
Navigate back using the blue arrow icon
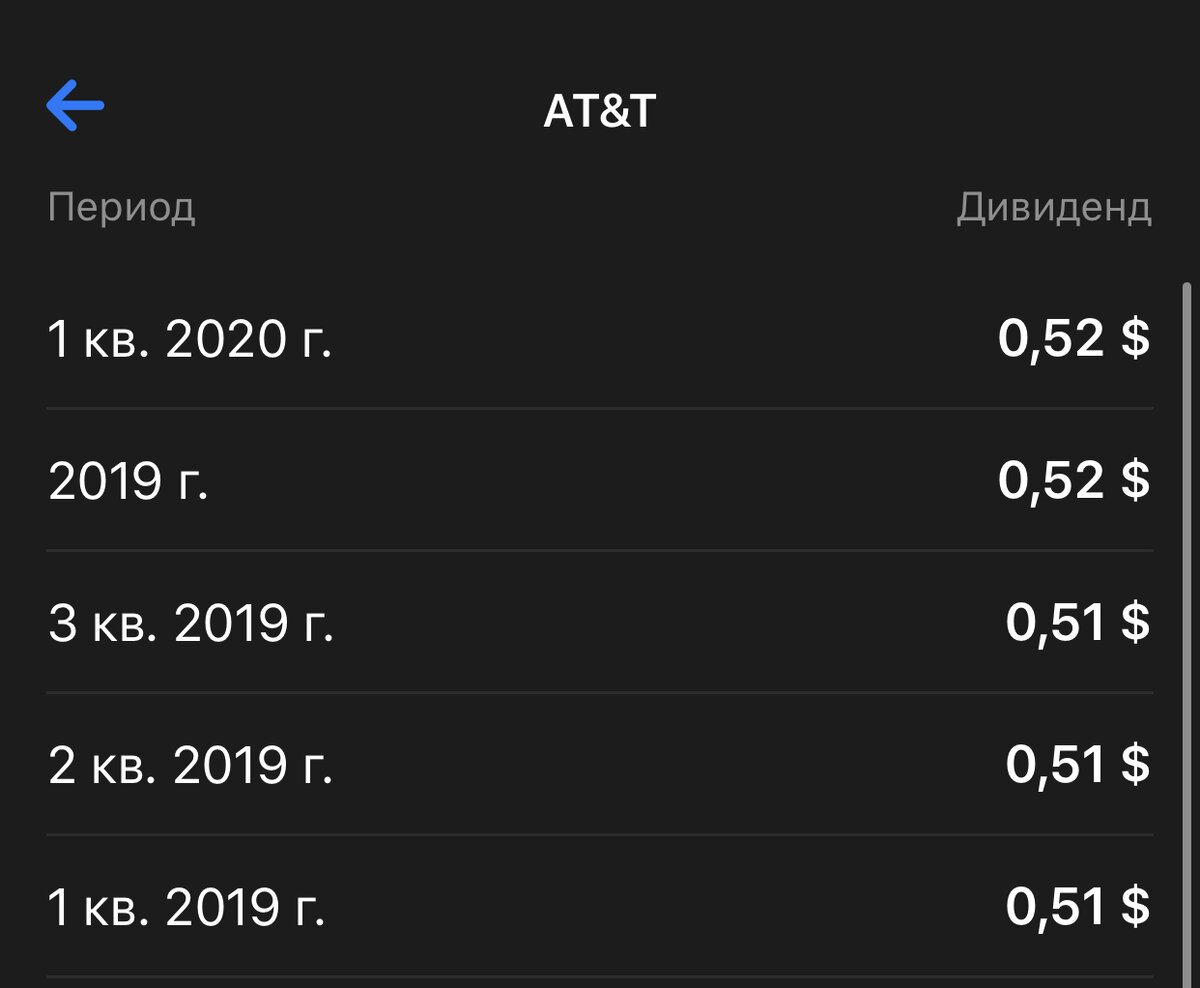[74, 106]
